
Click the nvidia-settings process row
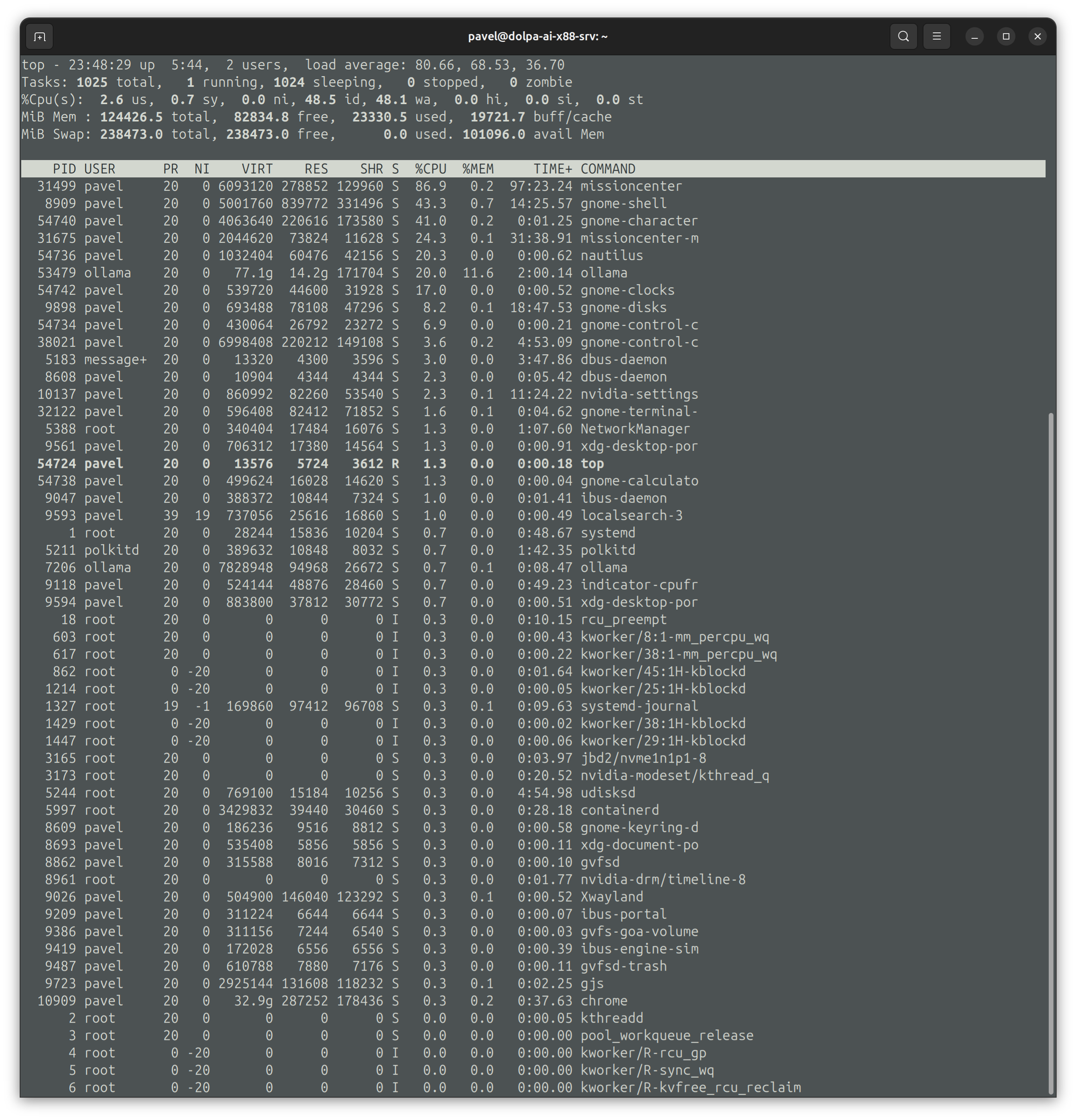pyautogui.click(x=639, y=395)
